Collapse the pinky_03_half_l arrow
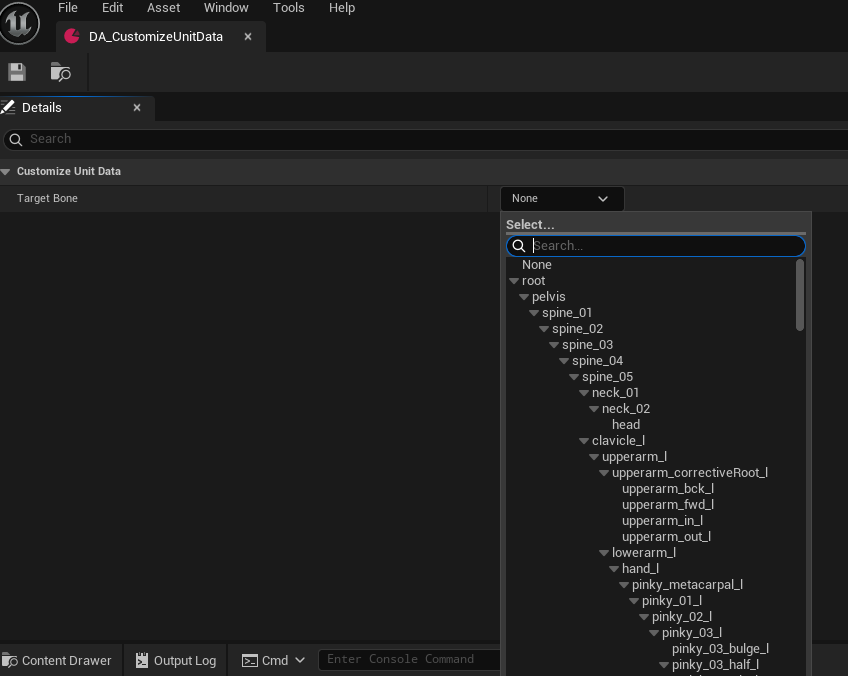This screenshot has height=676, width=848. click(664, 665)
